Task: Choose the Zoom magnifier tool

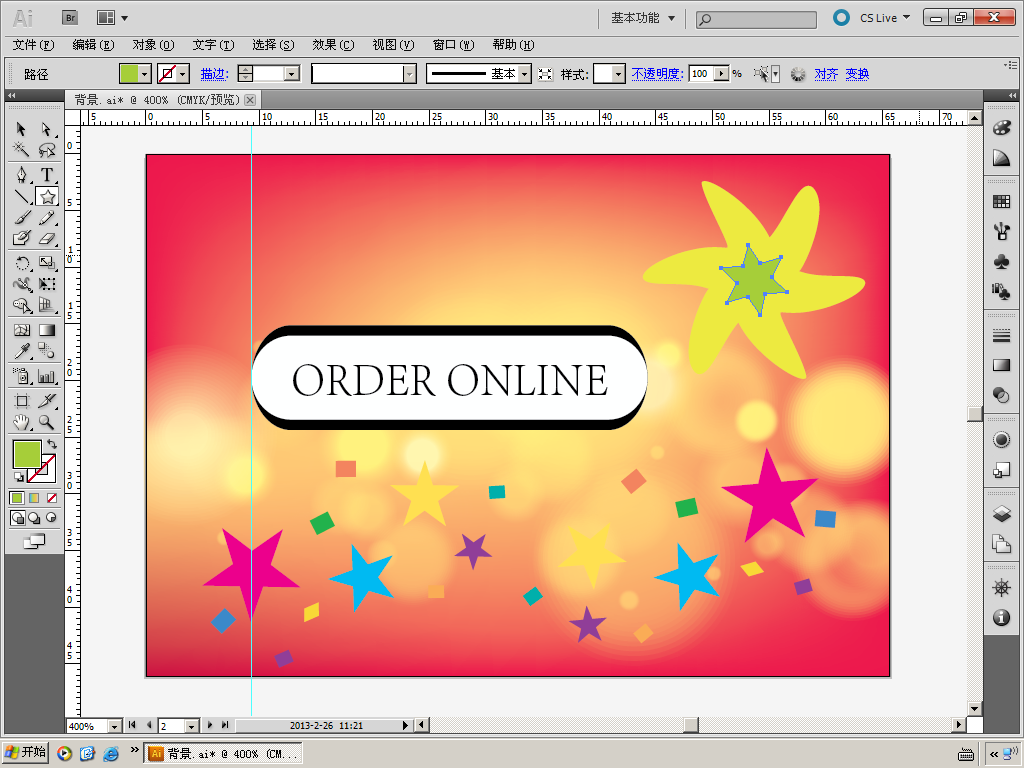Action: pos(46,422)
